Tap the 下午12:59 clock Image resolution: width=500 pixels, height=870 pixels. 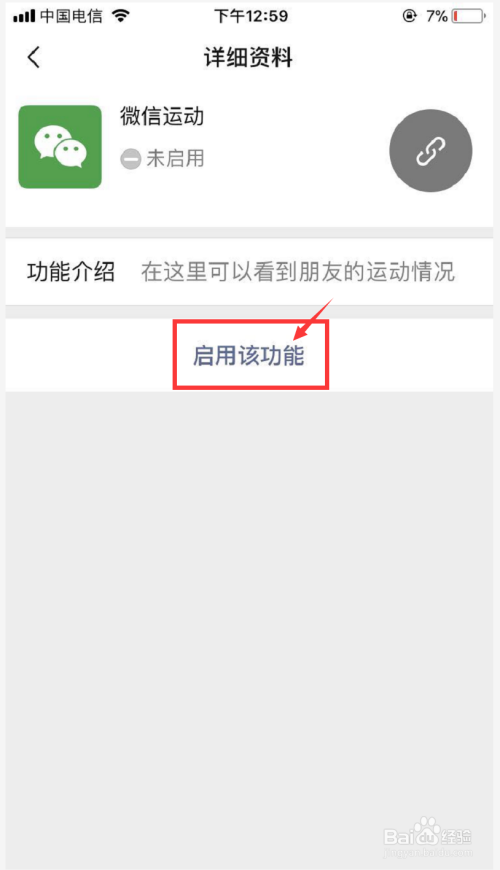point(251,16)
